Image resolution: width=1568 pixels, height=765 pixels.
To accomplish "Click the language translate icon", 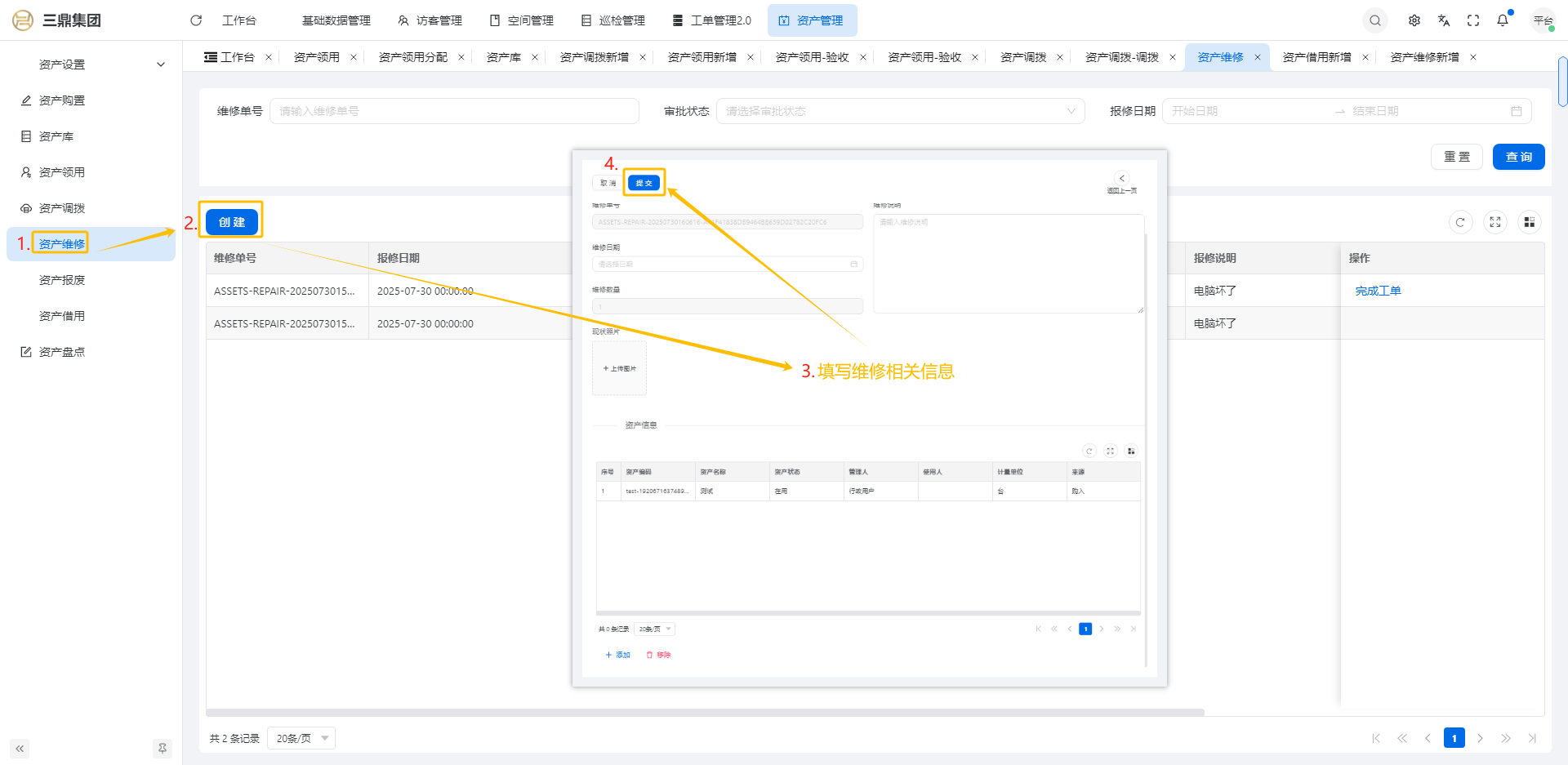I will pyautogui.click(x=1444, y=20).
